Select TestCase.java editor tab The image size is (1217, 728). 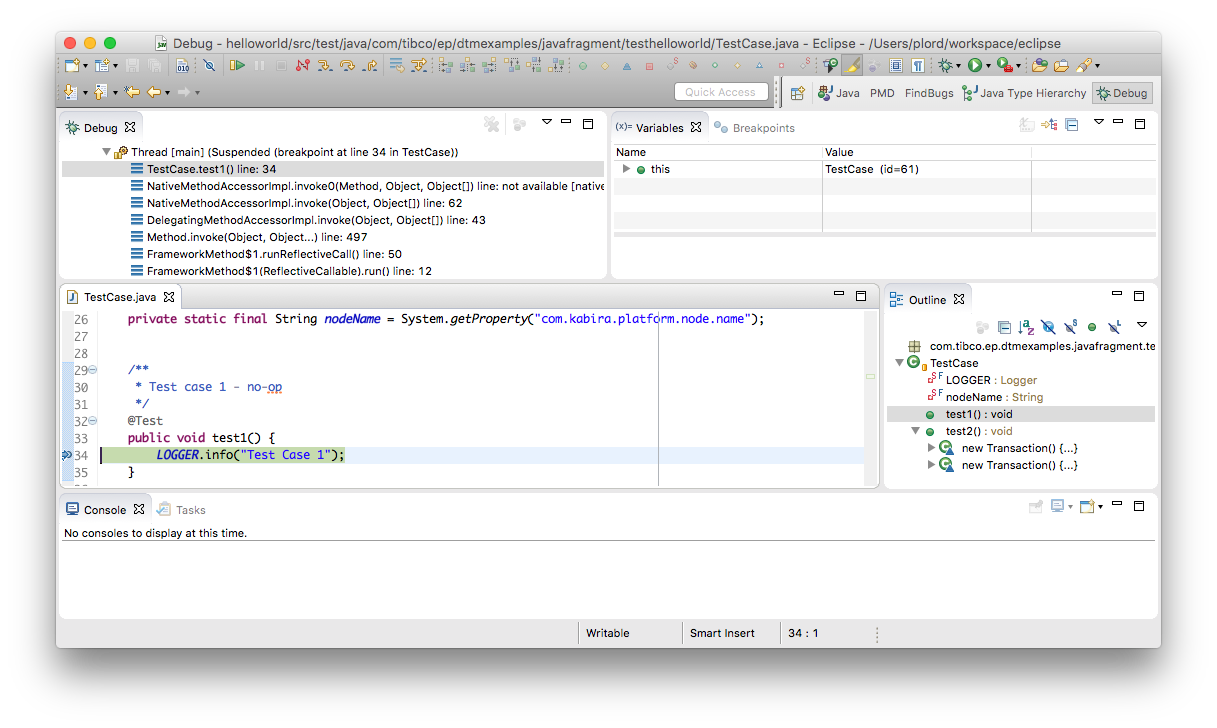click(x=119, y=297)
